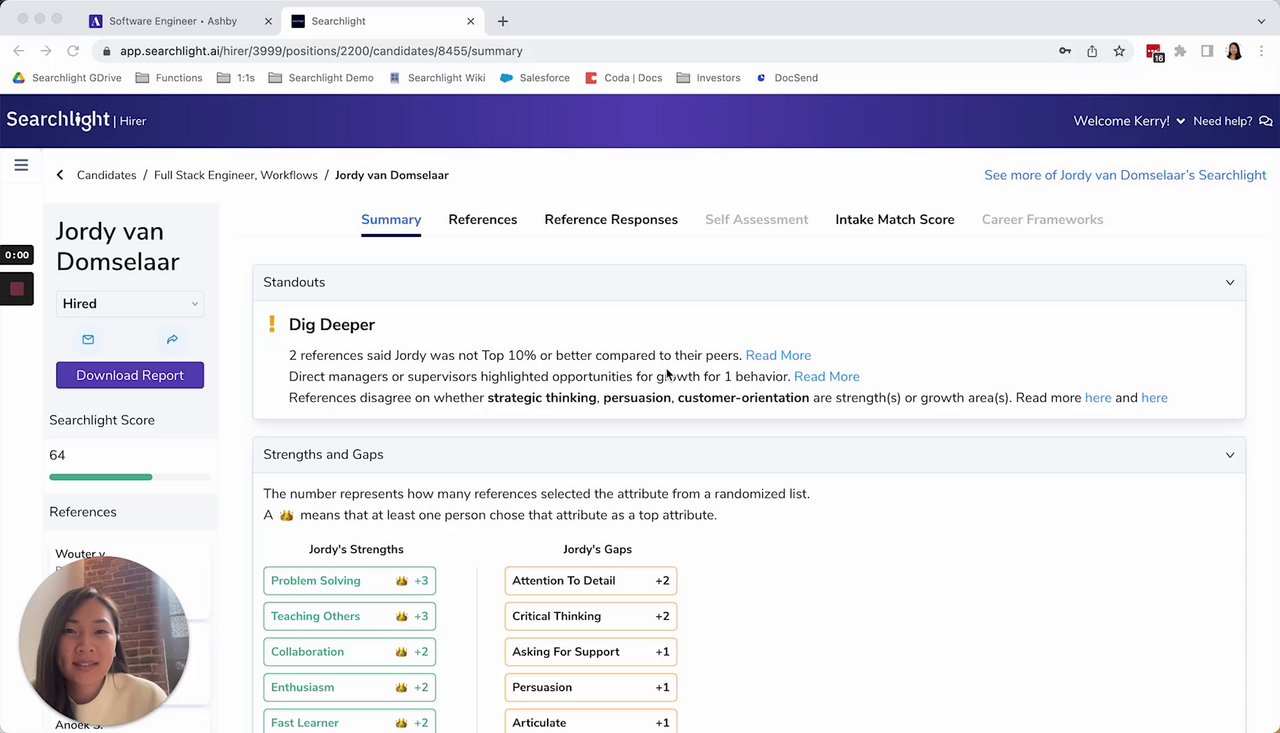
Task: Click the Download Report button
Action: pos(130,375)
